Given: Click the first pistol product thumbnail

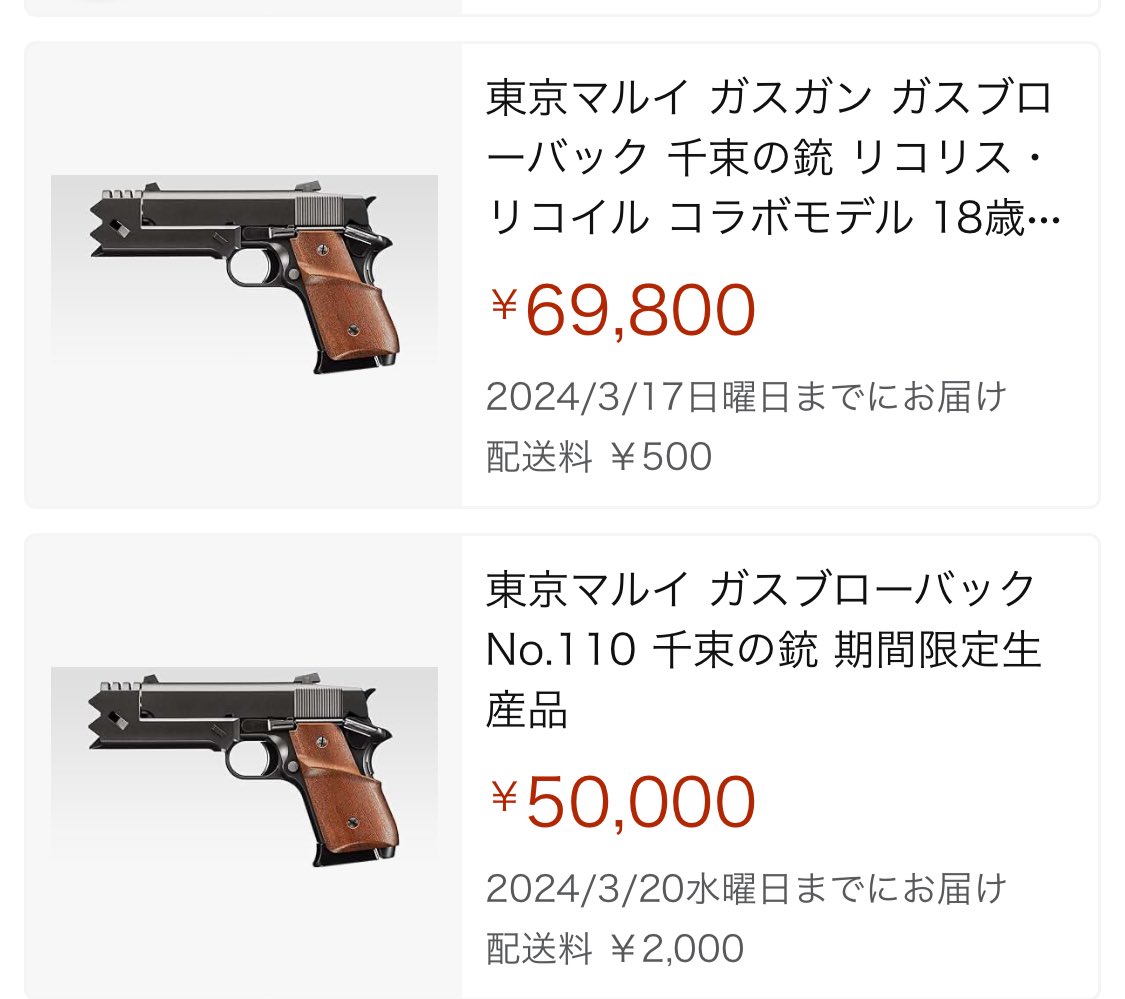Looking at the screenshot, I should (245, 270).
